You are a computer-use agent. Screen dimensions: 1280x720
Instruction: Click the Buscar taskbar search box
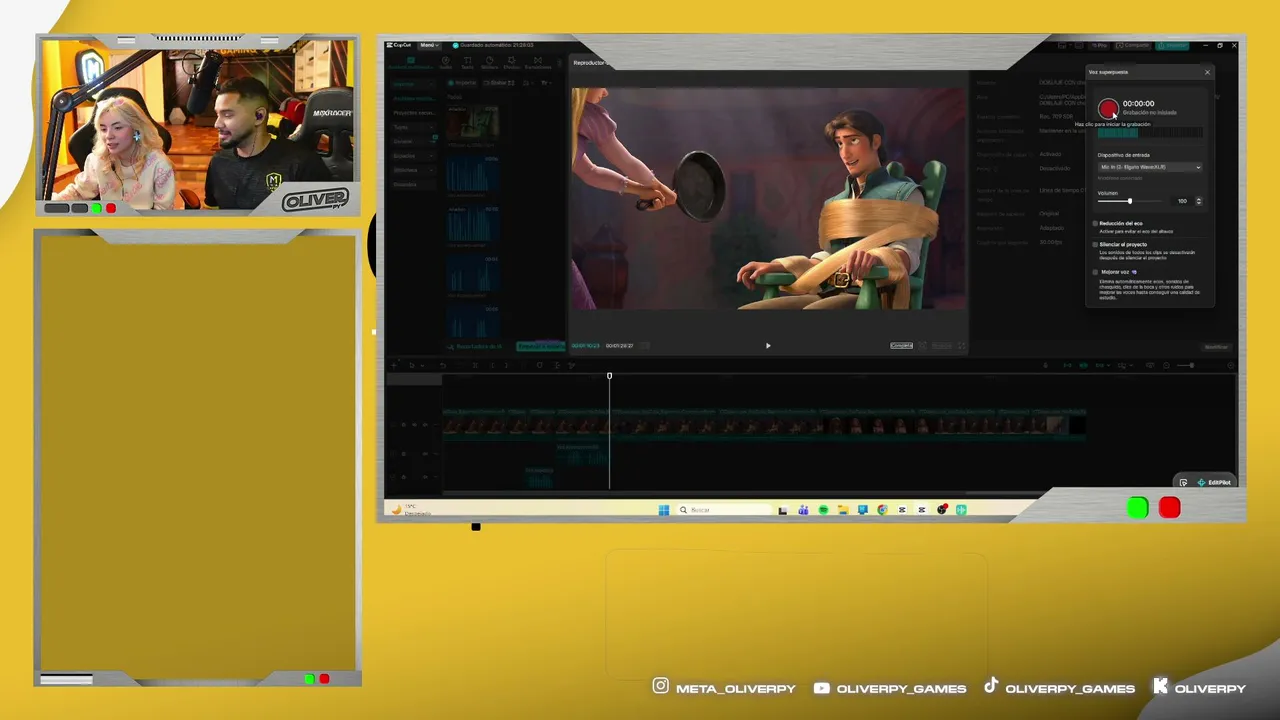tap(724, 510)
